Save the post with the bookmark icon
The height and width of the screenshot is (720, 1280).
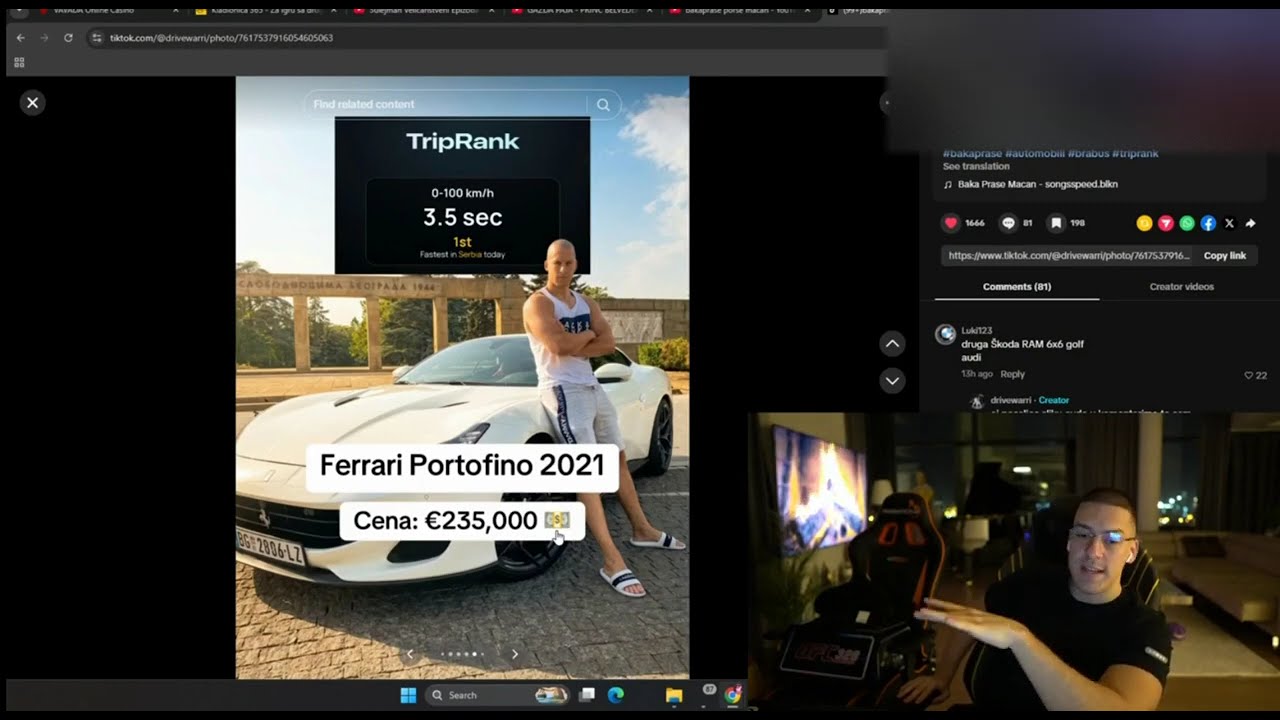coord(1056,223)
